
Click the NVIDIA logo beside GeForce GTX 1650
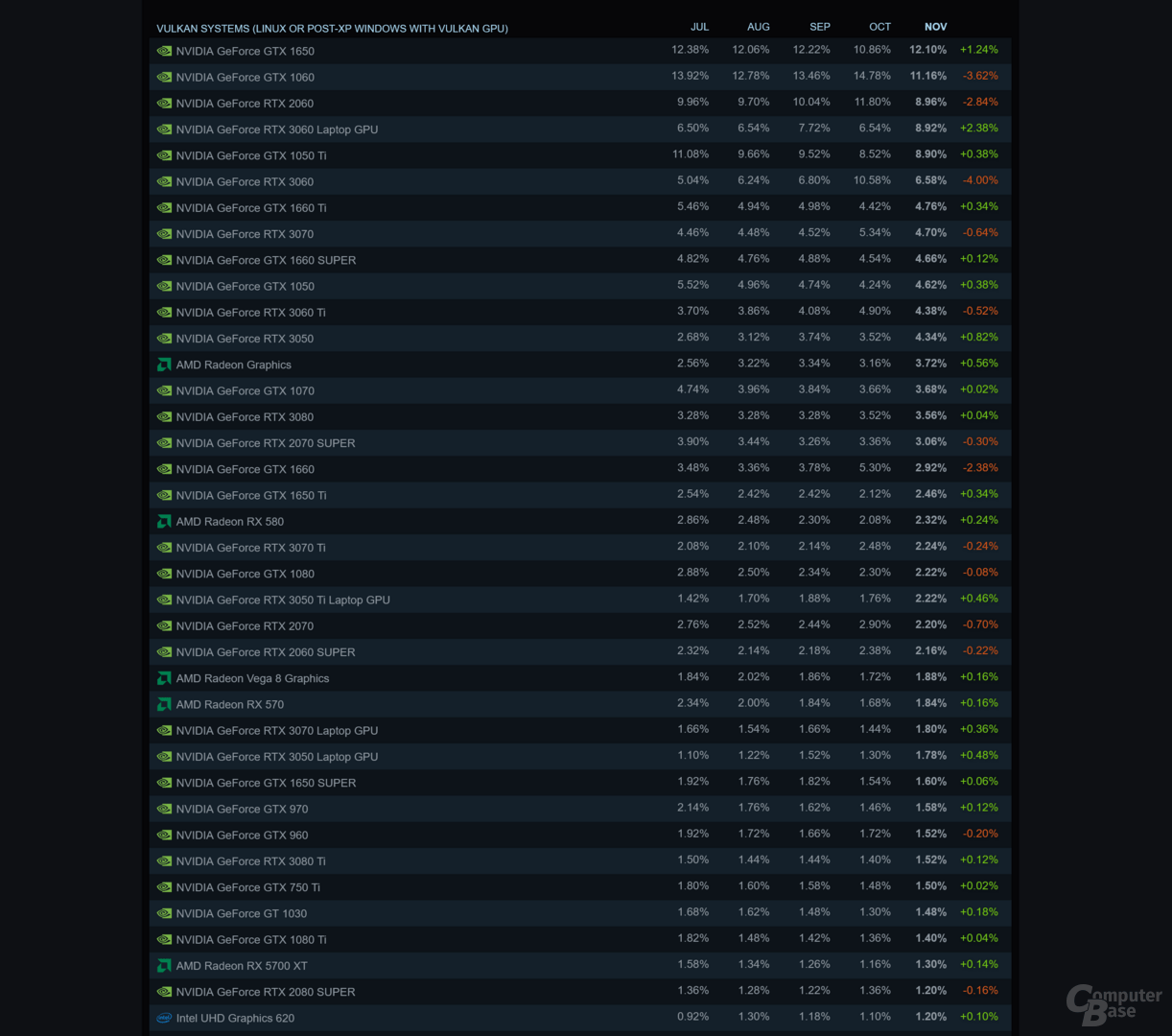[x=164, y=52]
